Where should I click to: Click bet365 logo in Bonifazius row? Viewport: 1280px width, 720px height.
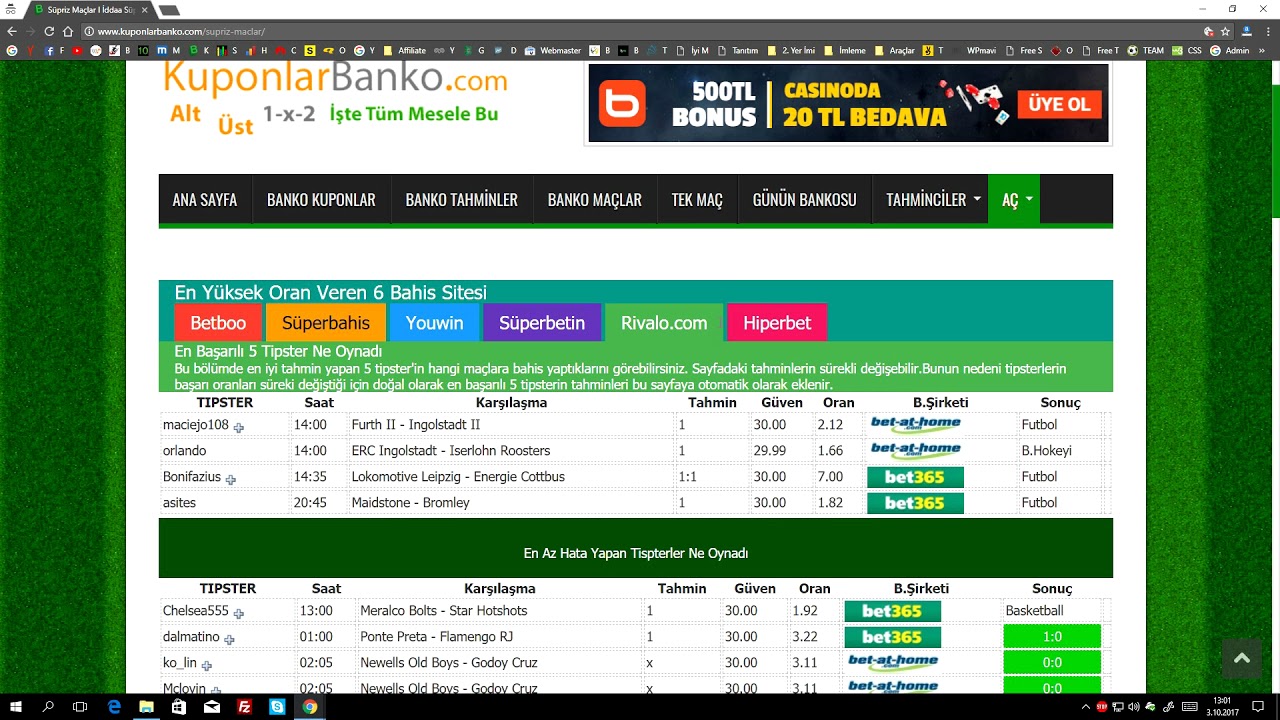coord(915,477)
